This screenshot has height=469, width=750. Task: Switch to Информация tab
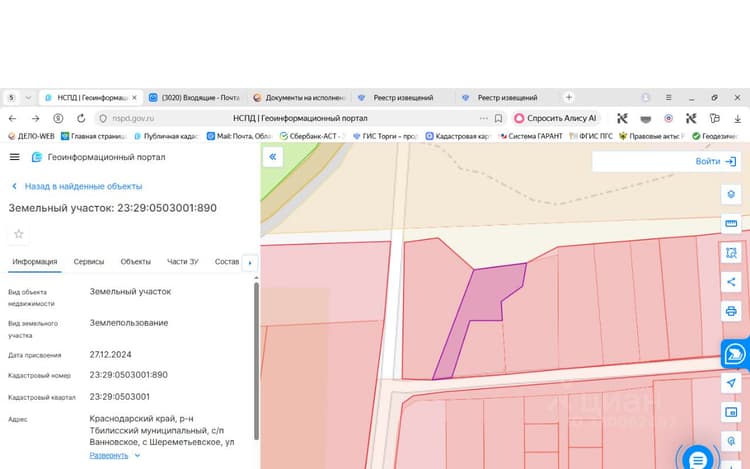pos(34,262)
